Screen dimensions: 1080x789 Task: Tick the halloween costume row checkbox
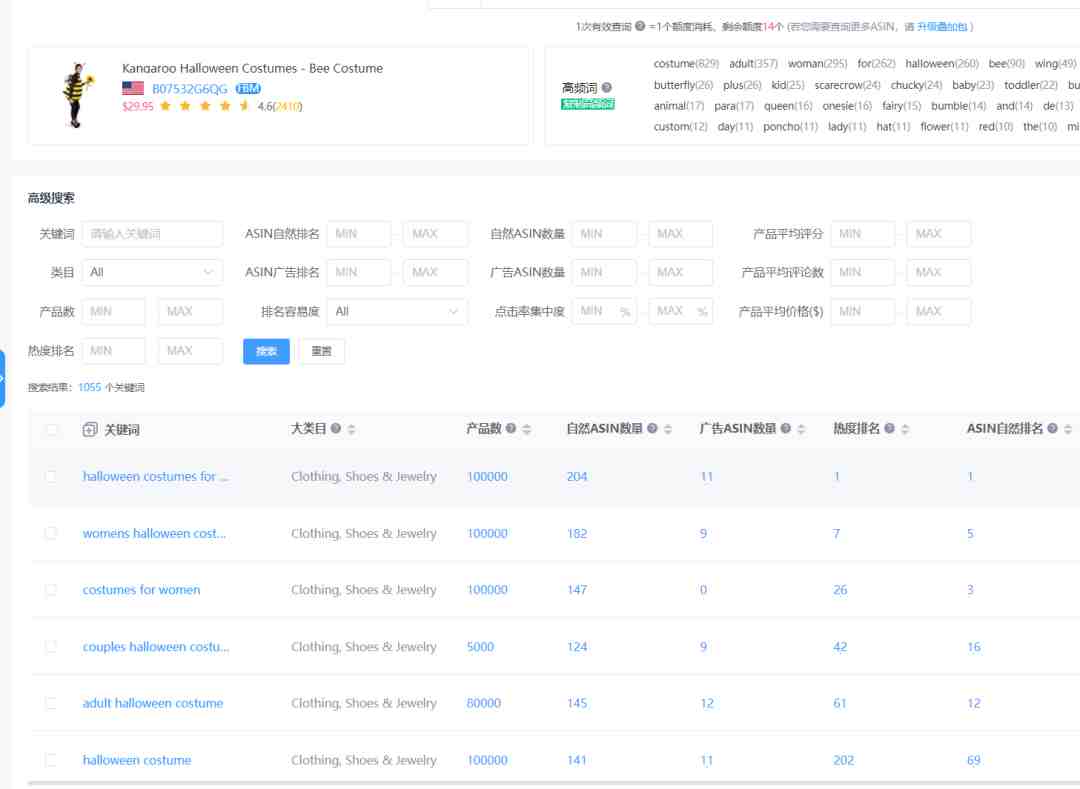[x=51, y=760]
